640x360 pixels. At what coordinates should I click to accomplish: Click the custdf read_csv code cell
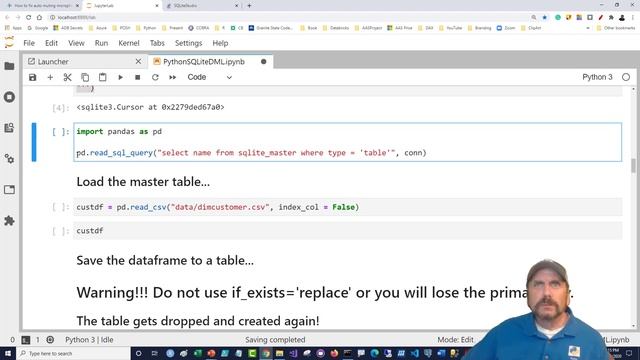click(347, 207)
